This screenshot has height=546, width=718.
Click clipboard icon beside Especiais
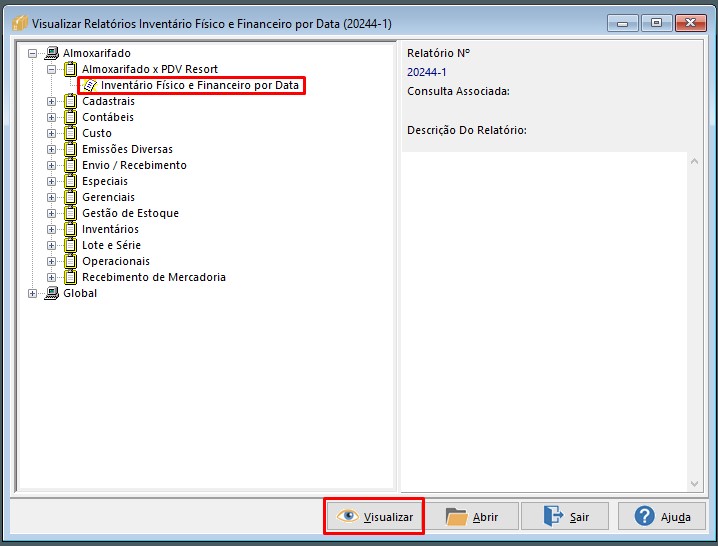pyautogui.click(x=70, y=181)
